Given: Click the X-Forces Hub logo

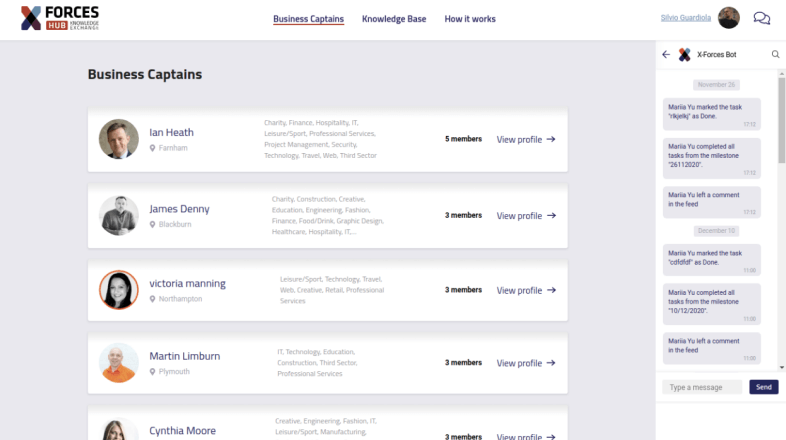Looking at the screenshot, I should [60, 18].
